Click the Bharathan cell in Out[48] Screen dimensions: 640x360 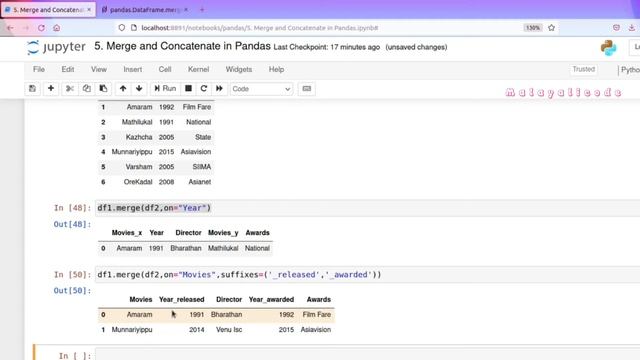pyautogui.click(x=186, y=249)
